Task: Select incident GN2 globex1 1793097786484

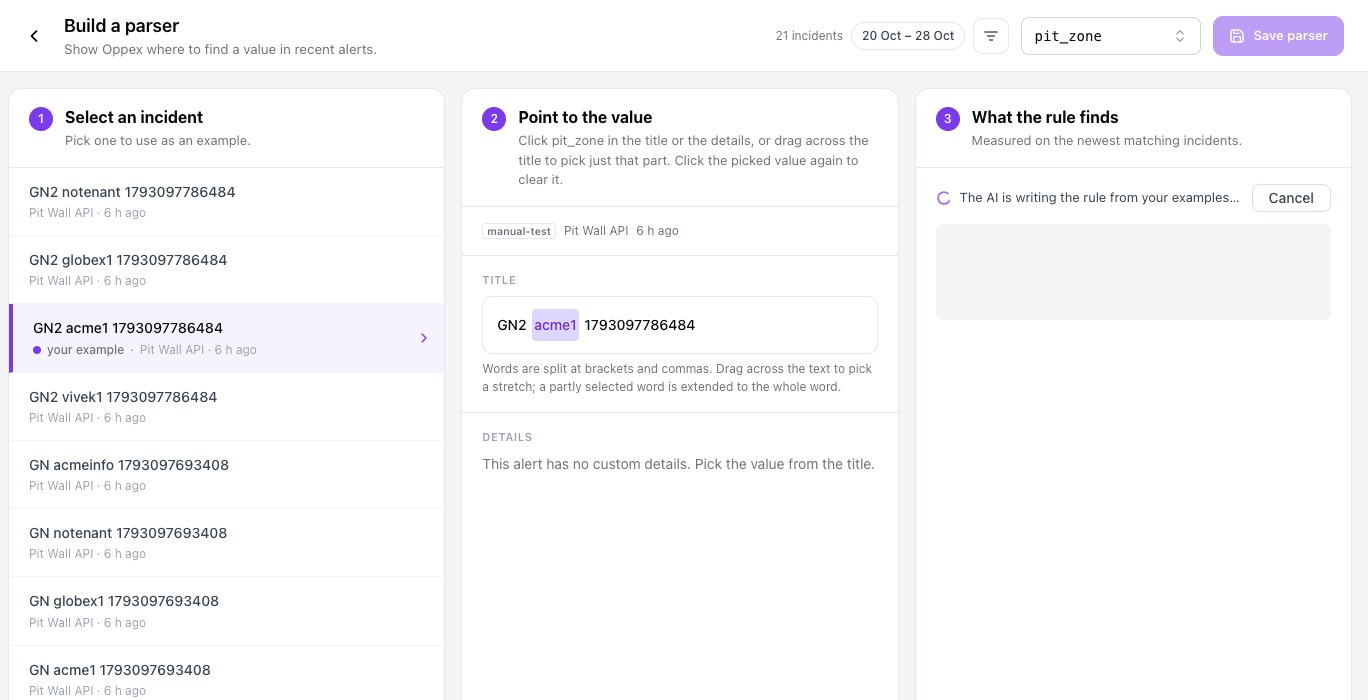Action: click(226, 269)
